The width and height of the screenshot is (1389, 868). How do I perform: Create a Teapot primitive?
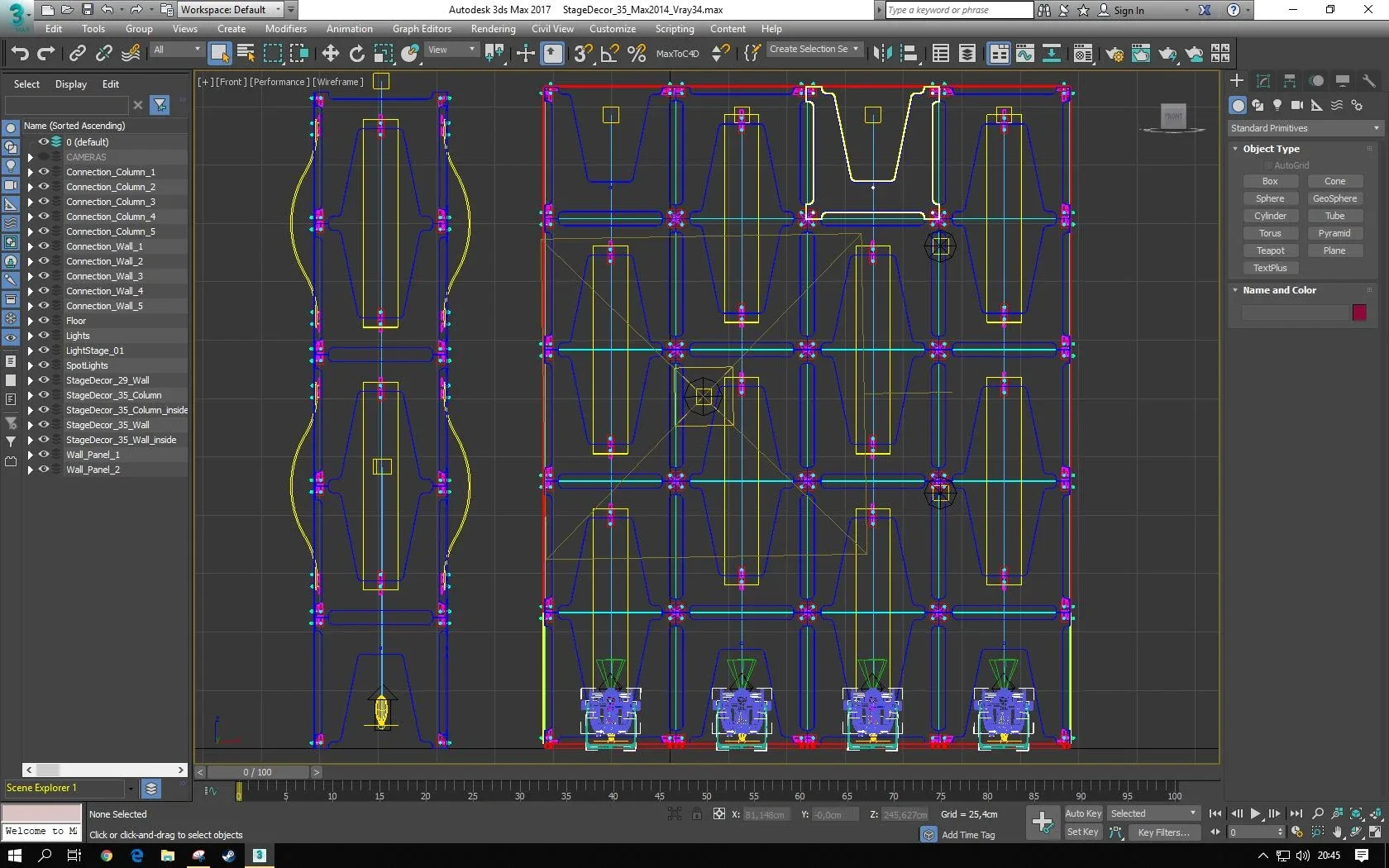click(x=1270, y=250)
